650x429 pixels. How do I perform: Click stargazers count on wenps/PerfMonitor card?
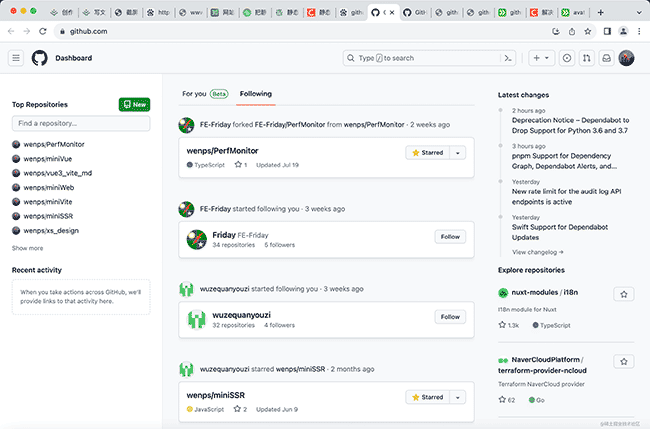[x=240, y=165]
